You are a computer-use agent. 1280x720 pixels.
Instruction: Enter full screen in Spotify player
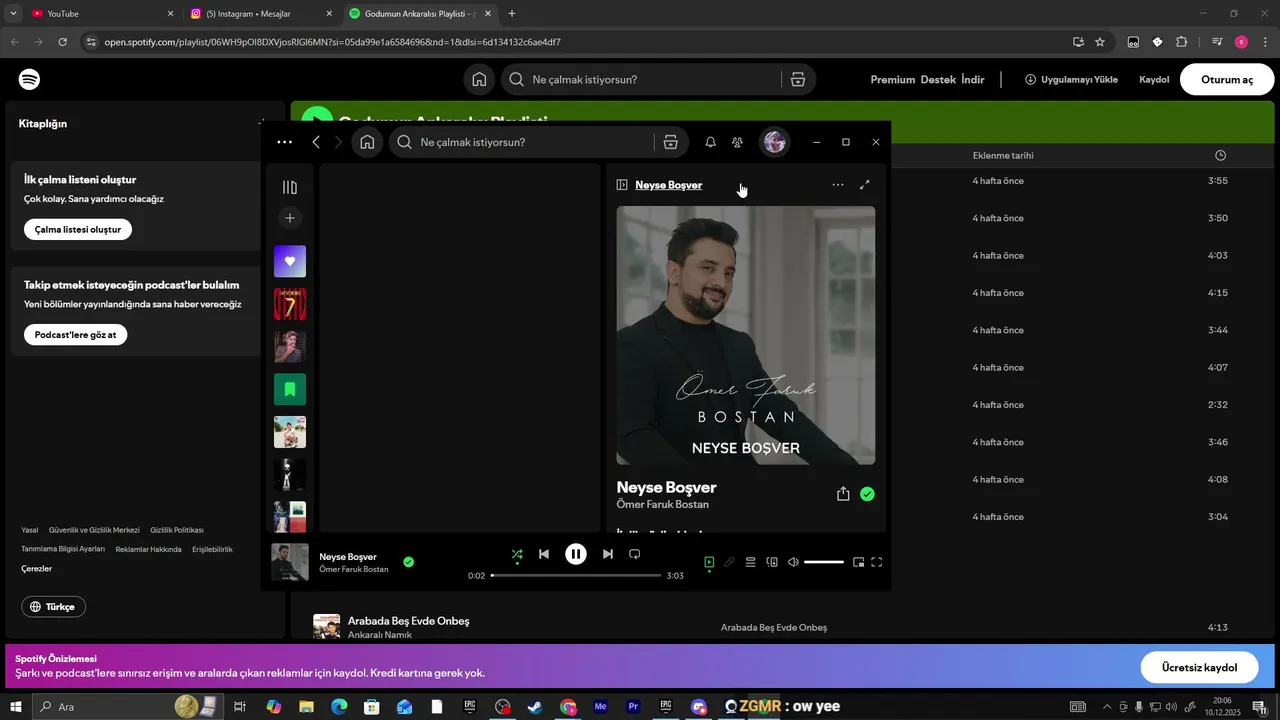pos(877,562)
